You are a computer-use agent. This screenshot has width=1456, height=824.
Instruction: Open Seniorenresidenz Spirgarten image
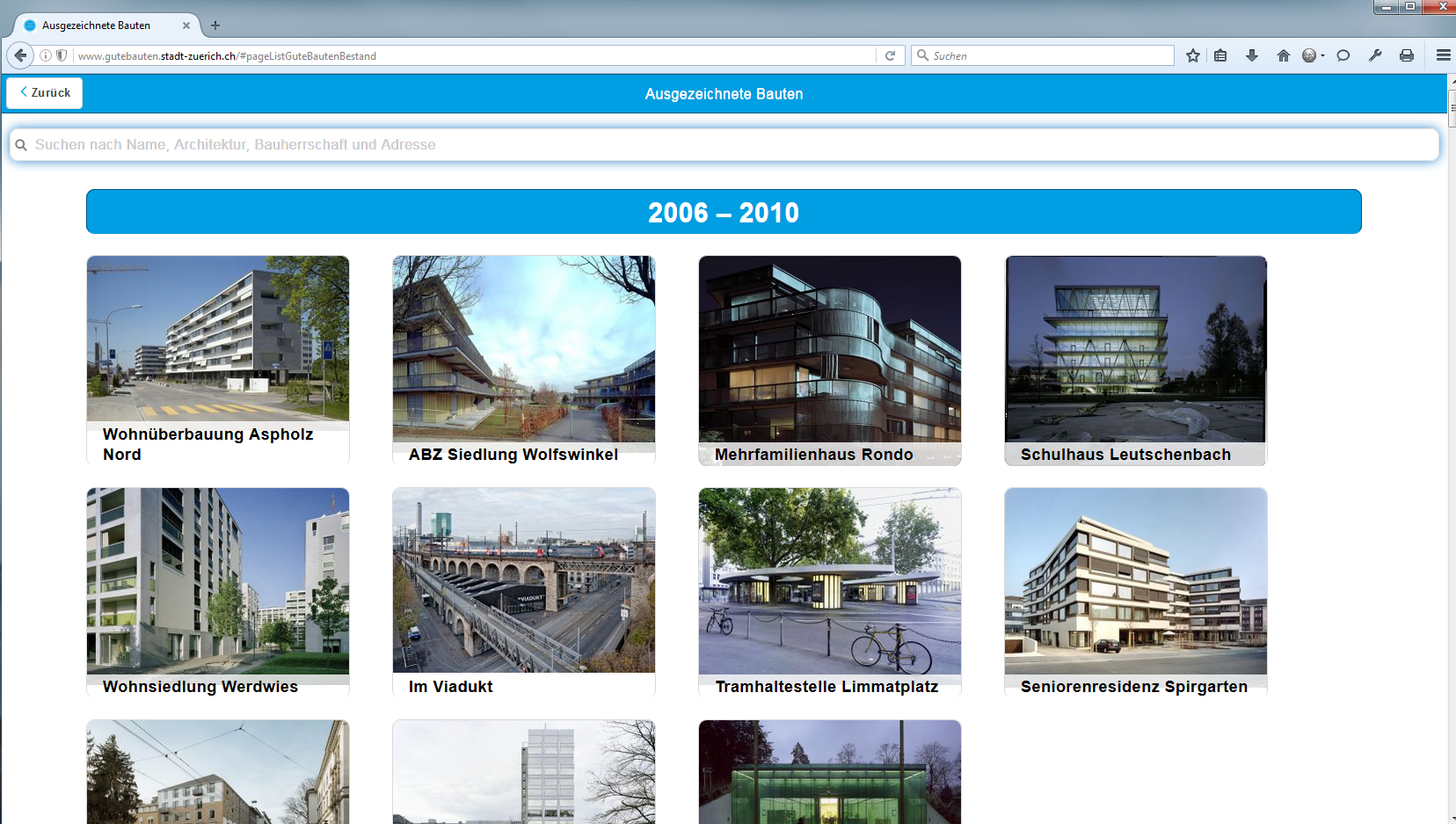point(1136,581)
